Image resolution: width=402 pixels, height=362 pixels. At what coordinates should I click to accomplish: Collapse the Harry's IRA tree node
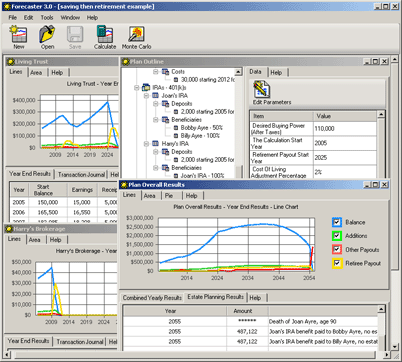coord(146,144)
